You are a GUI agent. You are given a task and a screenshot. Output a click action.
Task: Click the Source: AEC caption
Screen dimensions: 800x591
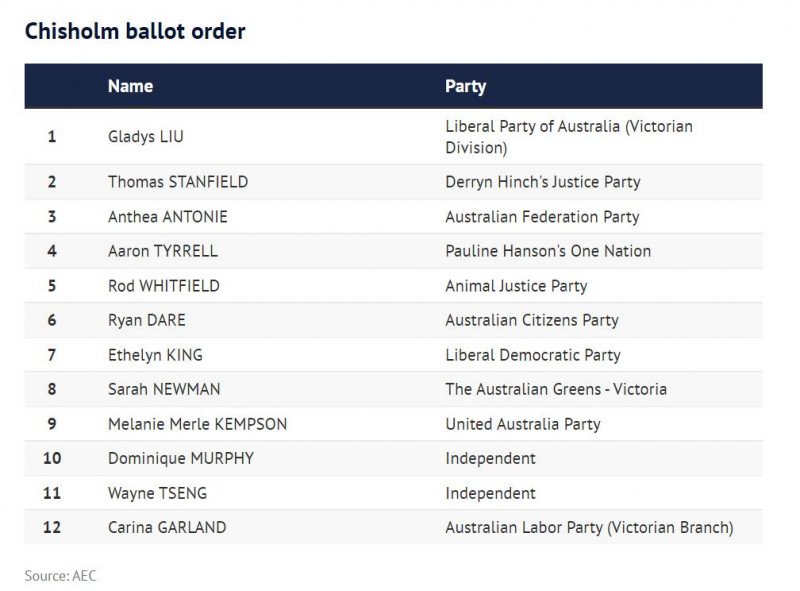[60, 576]
